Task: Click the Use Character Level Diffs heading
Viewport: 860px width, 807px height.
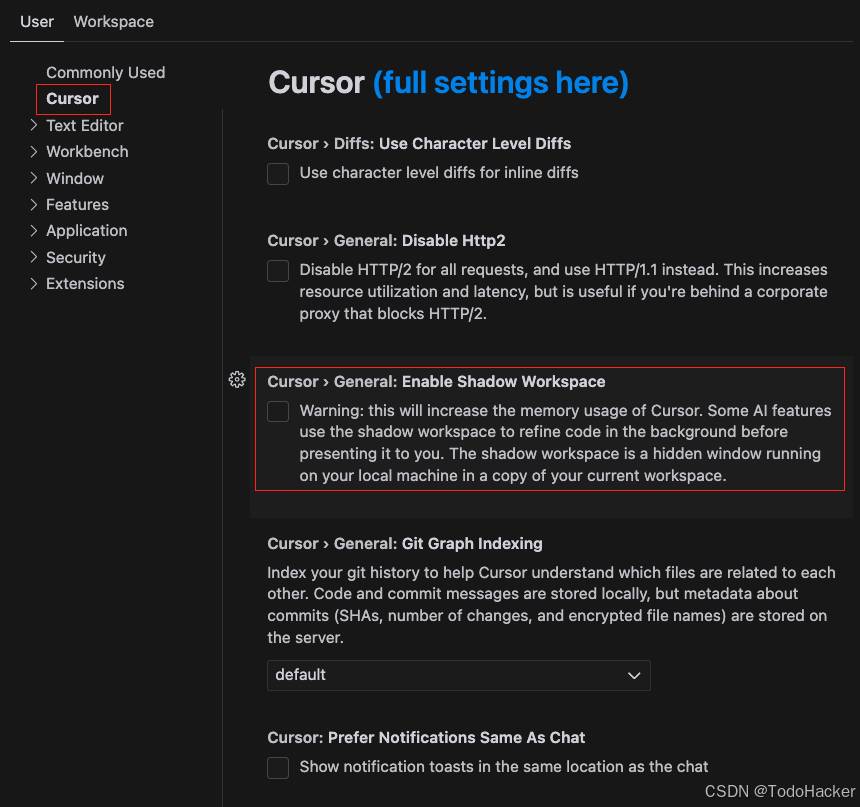Action: (x=419, y=144)
